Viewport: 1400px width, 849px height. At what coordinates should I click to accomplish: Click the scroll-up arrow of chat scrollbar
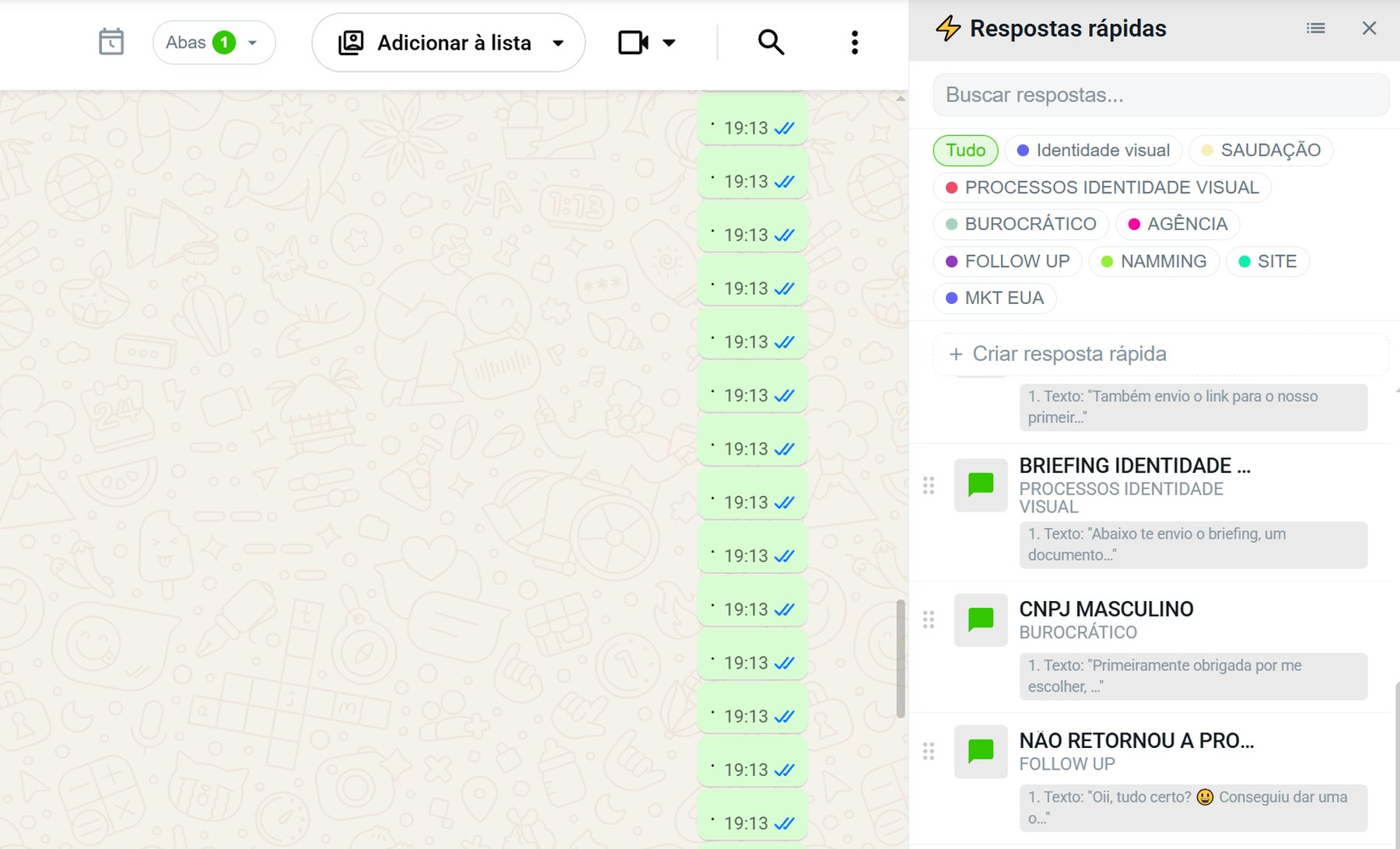901,99
